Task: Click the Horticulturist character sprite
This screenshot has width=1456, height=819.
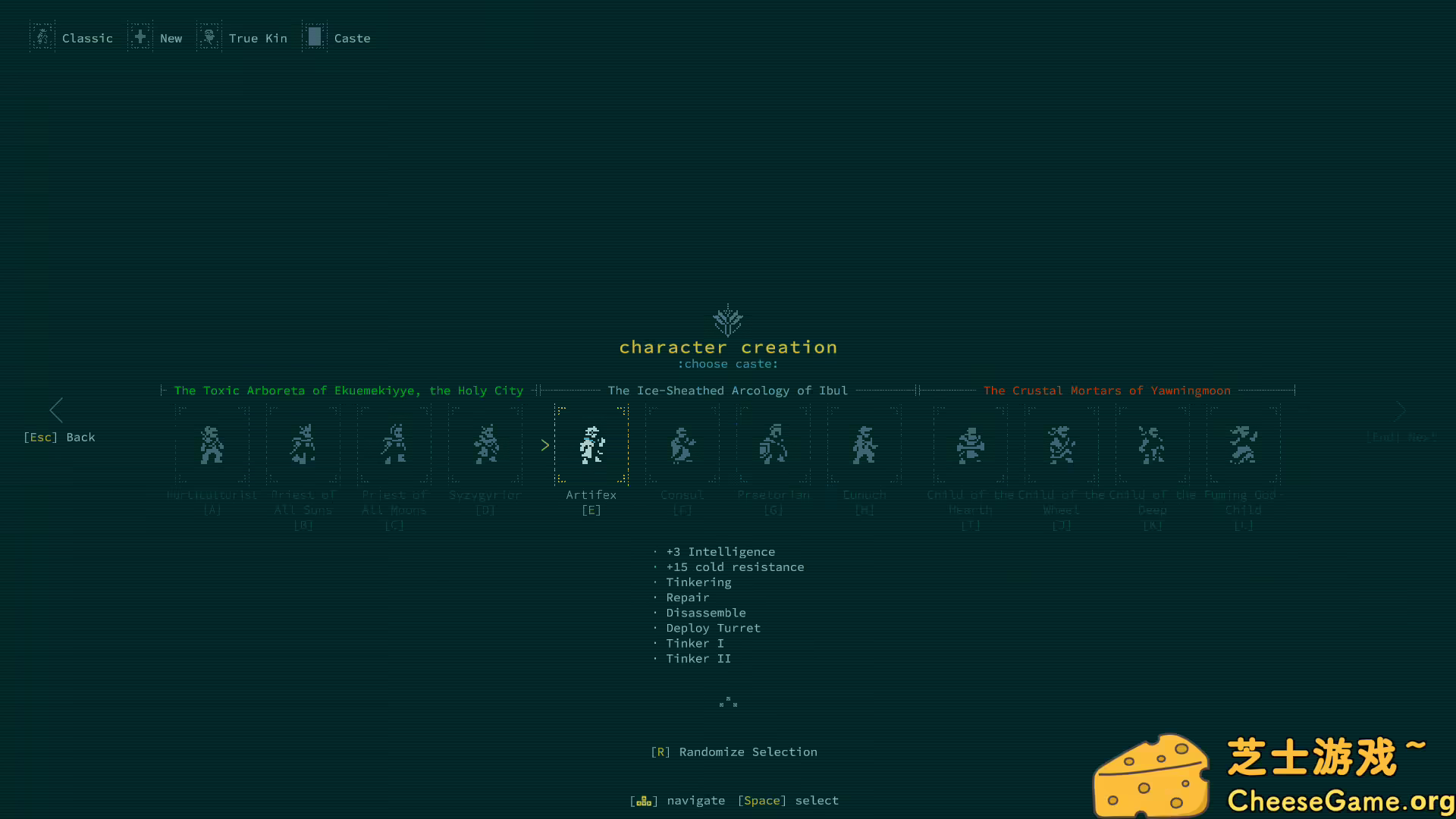Action: pos(212,446)
